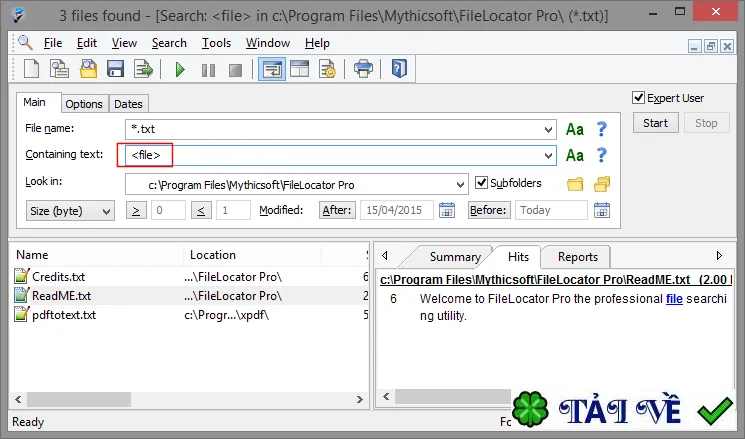Screen dimensions: 745x439
Task: Click the After: button
Action: [337, 210]
